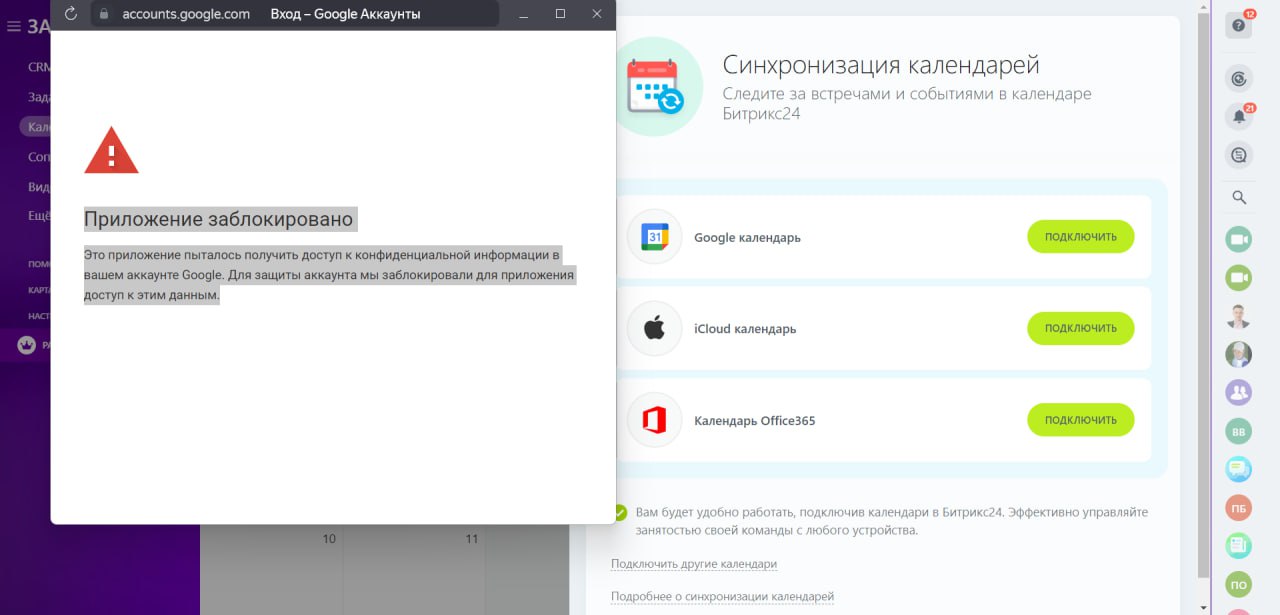The height and width of the screenshot is (615, 1280).
Task: Click the 'Google календарь' label
Action: click(x=747, y=238)
